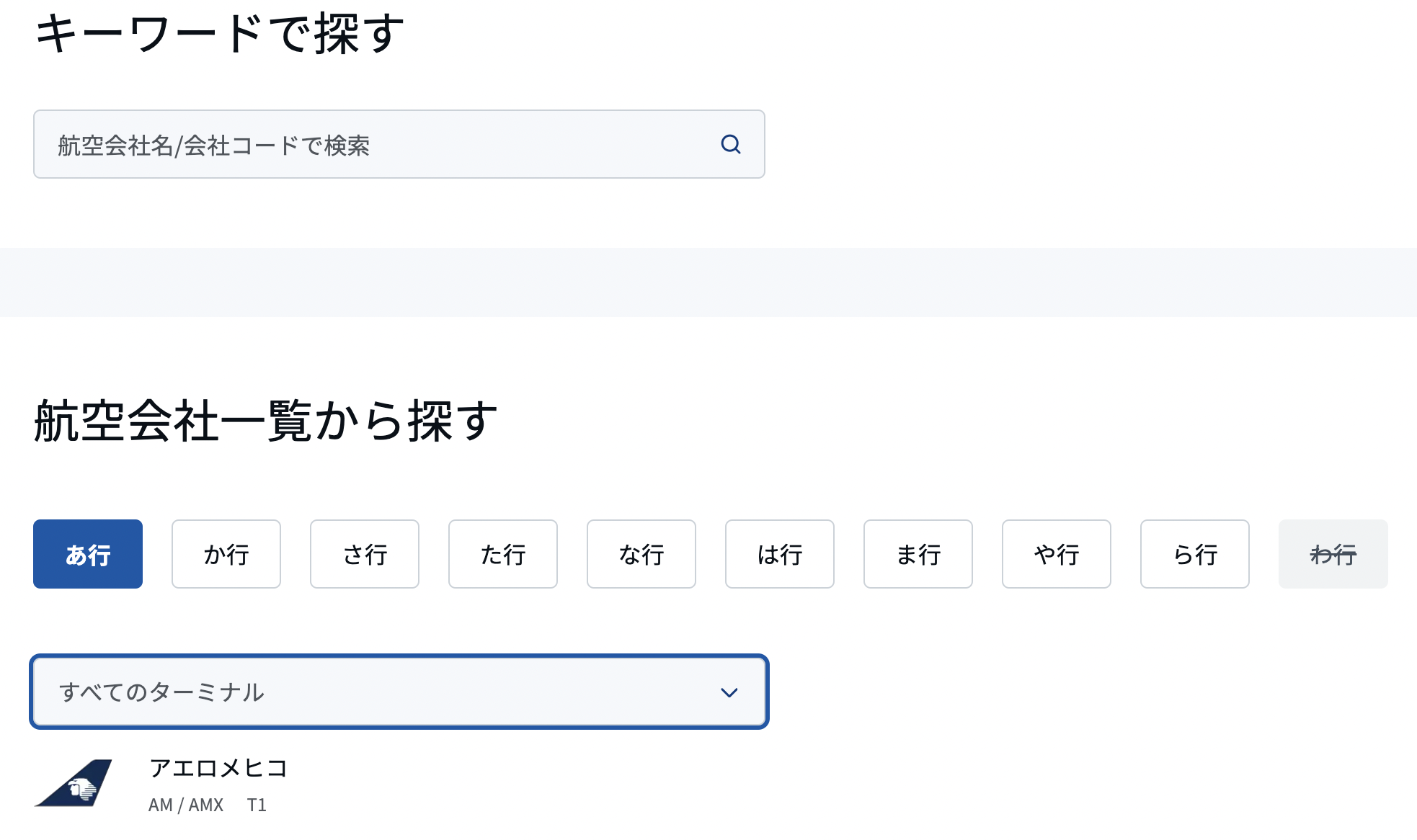This screenshot has width=1417, height=840.
Task: Show airlines under the ら行 tab
Action: coord(1195,554)
